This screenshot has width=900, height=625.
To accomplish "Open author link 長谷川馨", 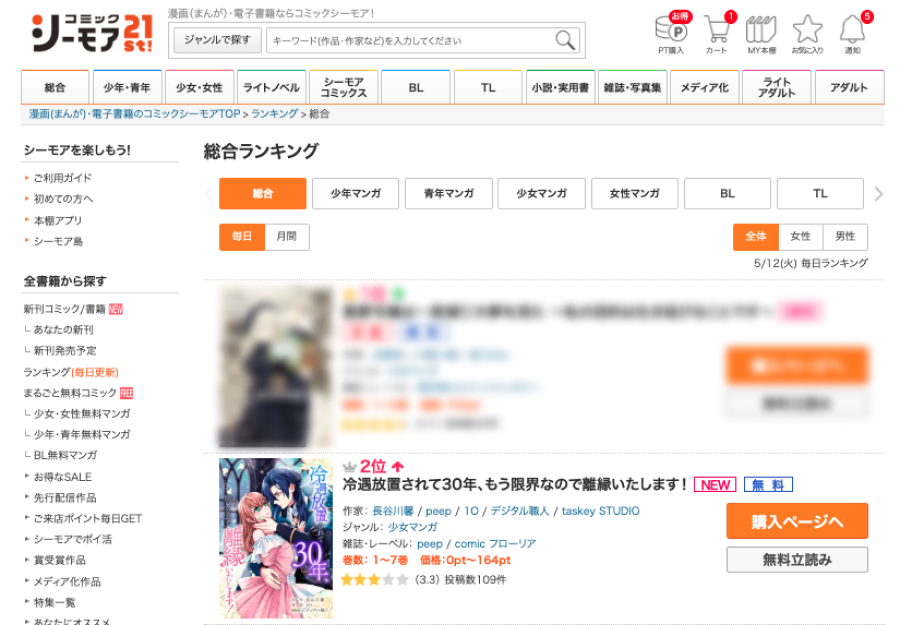I will pos(393,511).
